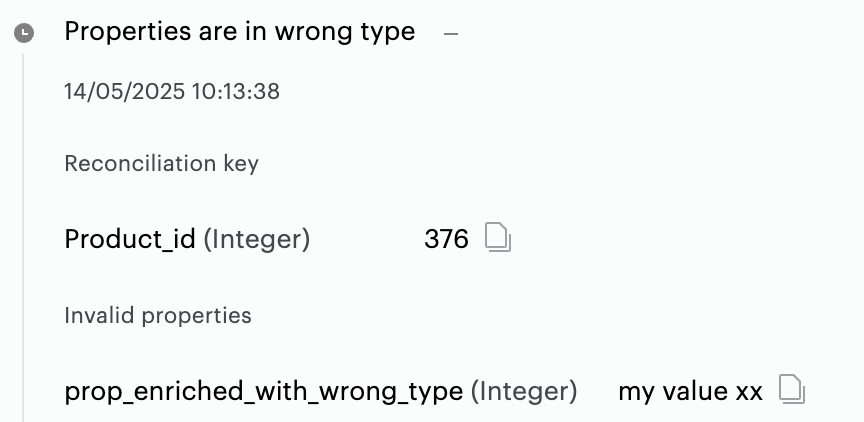Click the 'Properties are in wrong type' title
This screenshot has width=864, height=422.
pyautogui.click(x=239, y=32)
